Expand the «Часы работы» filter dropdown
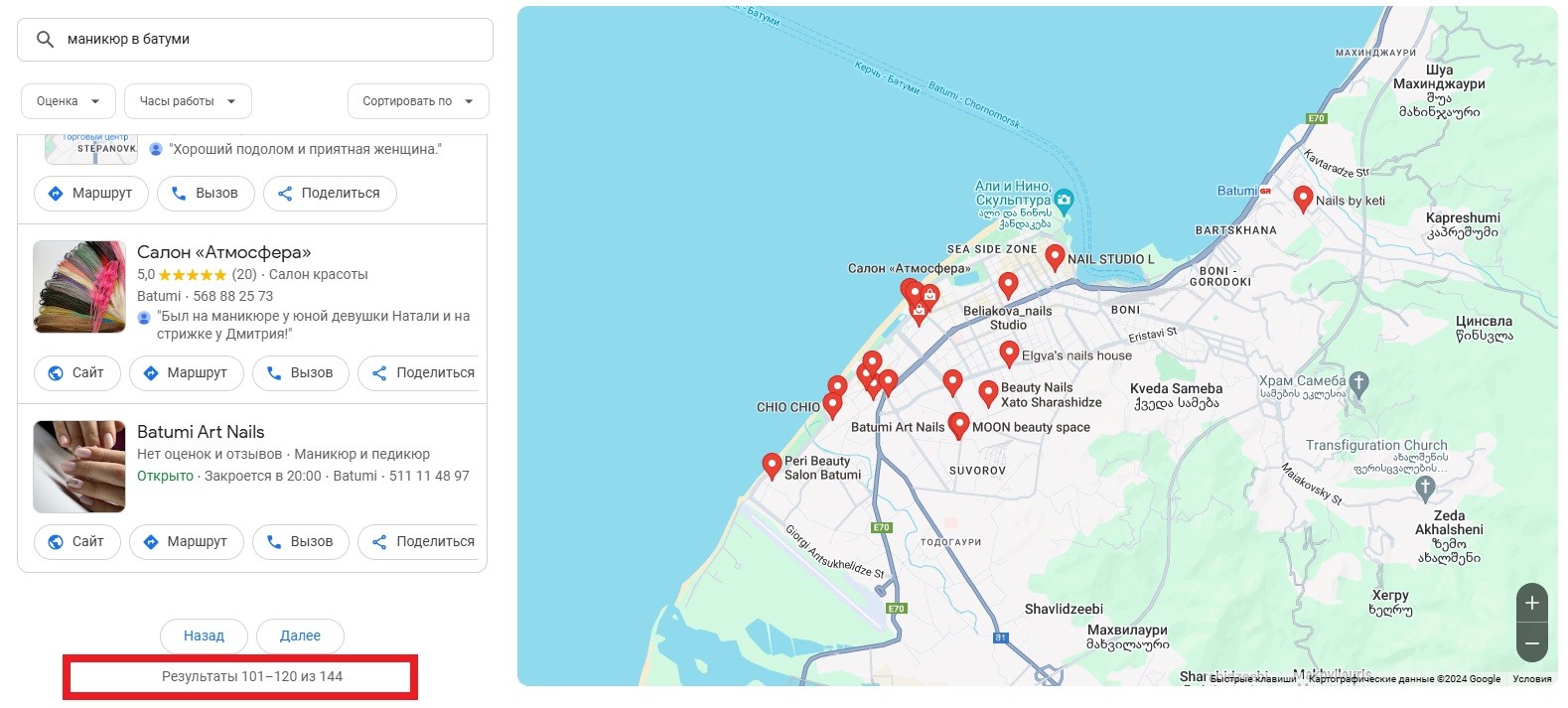The width and height of the screenshot is (1568, 708). [188, 101]
